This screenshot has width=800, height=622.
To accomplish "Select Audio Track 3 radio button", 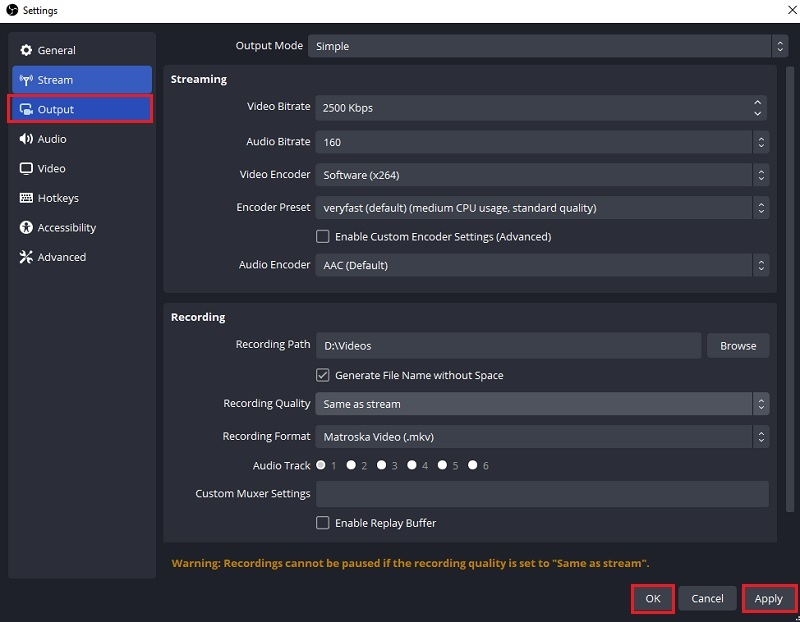I will [x=381, y=465].
